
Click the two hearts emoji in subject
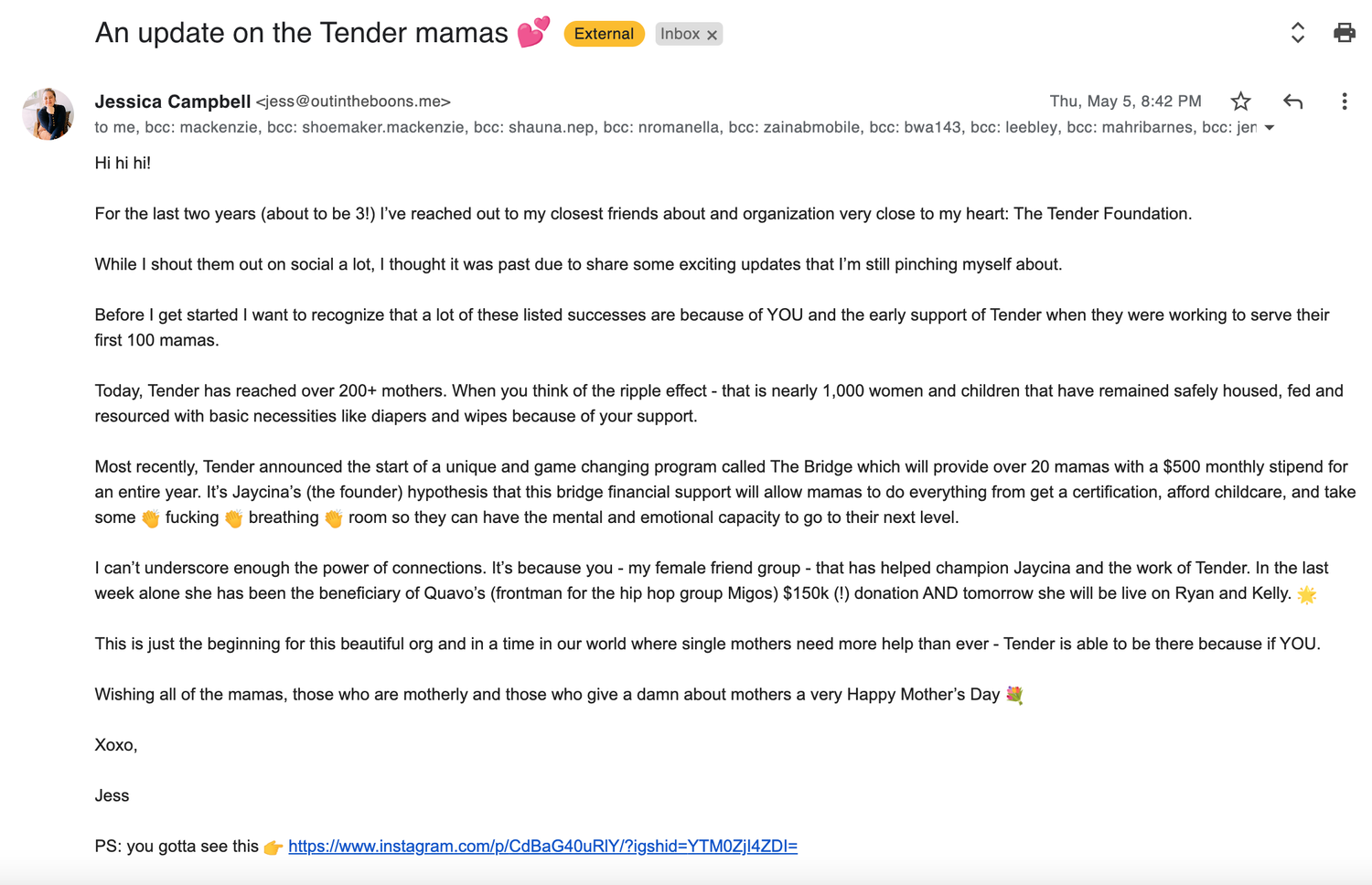point(533,33)
